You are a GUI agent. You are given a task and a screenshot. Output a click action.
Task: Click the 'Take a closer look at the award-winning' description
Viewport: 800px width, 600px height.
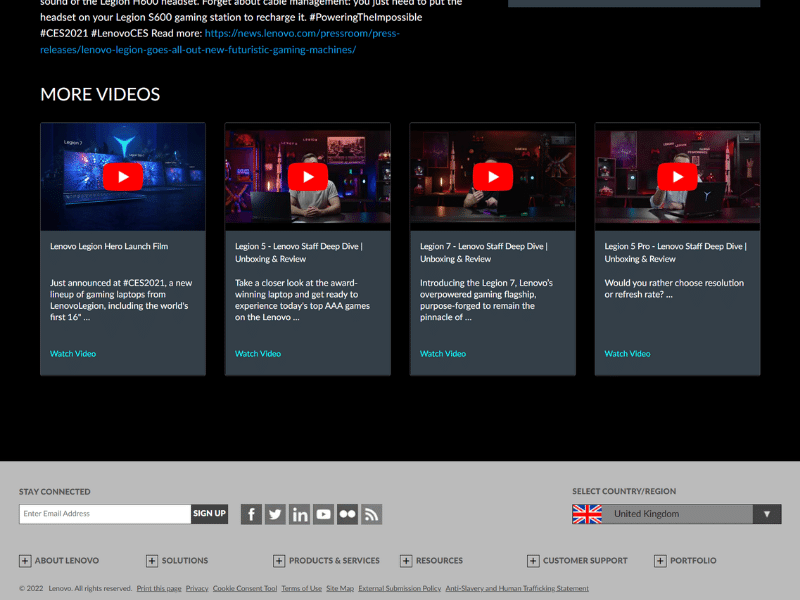(302, 300)
